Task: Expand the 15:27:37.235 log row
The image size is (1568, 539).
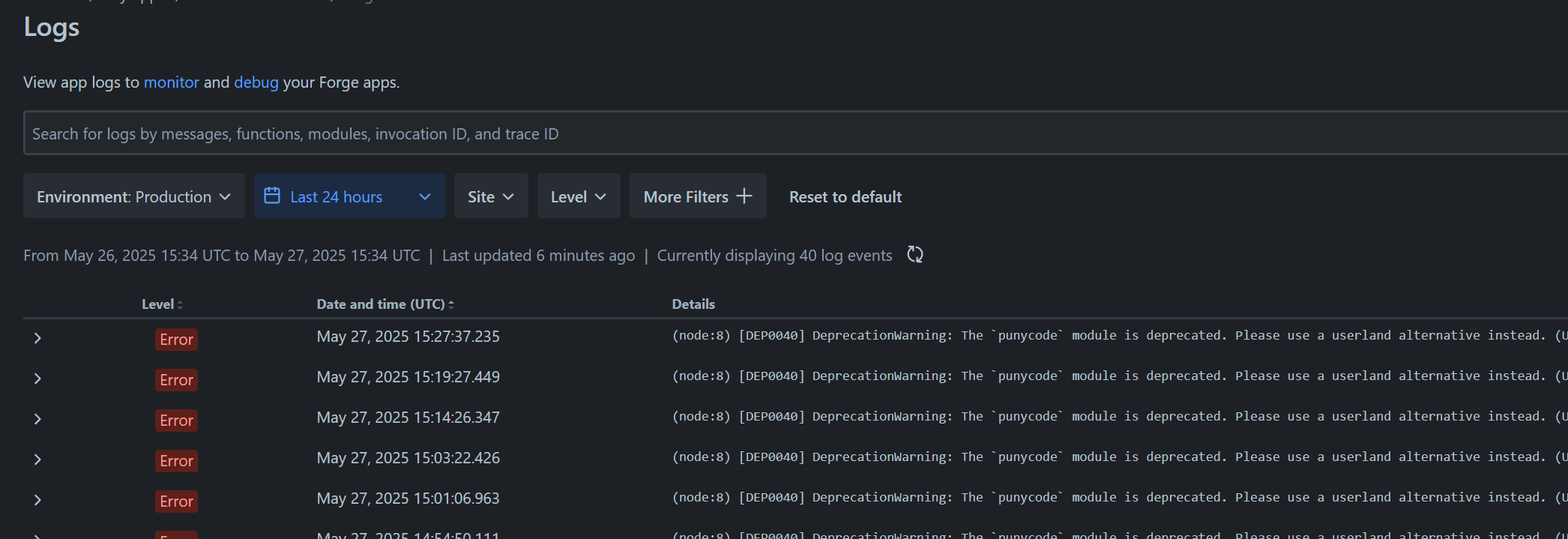Action: click(37, 338)
